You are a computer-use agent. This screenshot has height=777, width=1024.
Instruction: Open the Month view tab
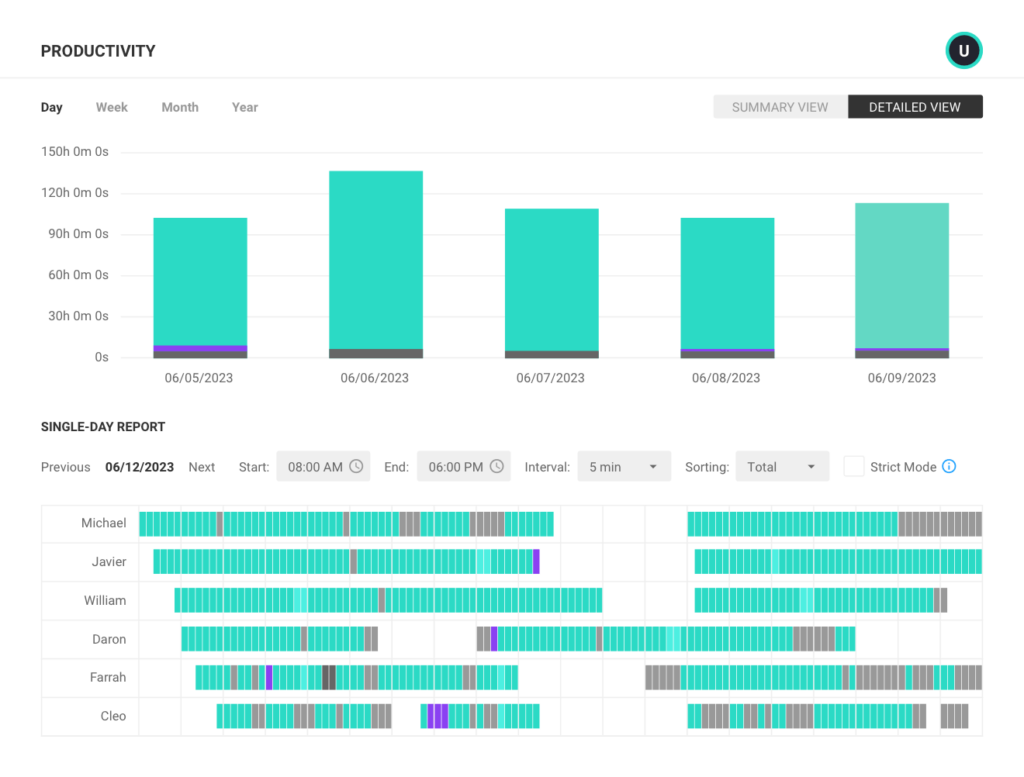(180, 107)
